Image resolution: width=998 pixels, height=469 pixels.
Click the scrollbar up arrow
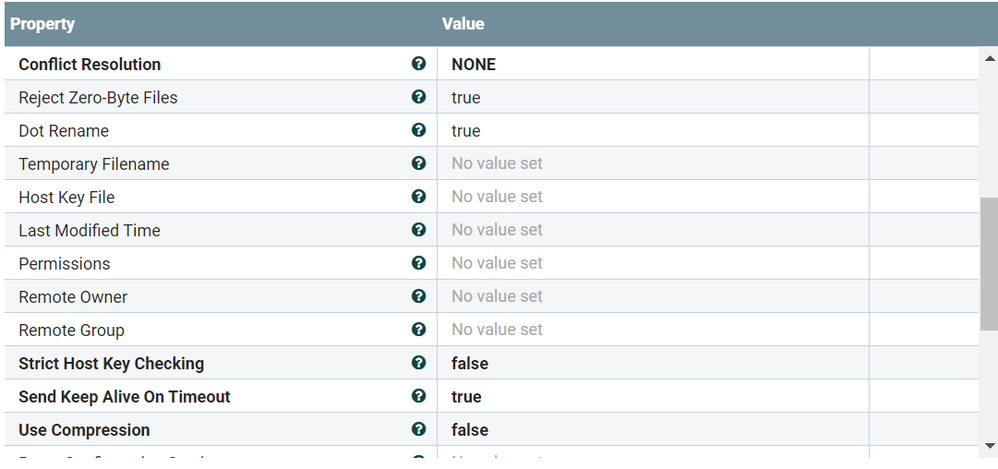click(x=989, y=58)
